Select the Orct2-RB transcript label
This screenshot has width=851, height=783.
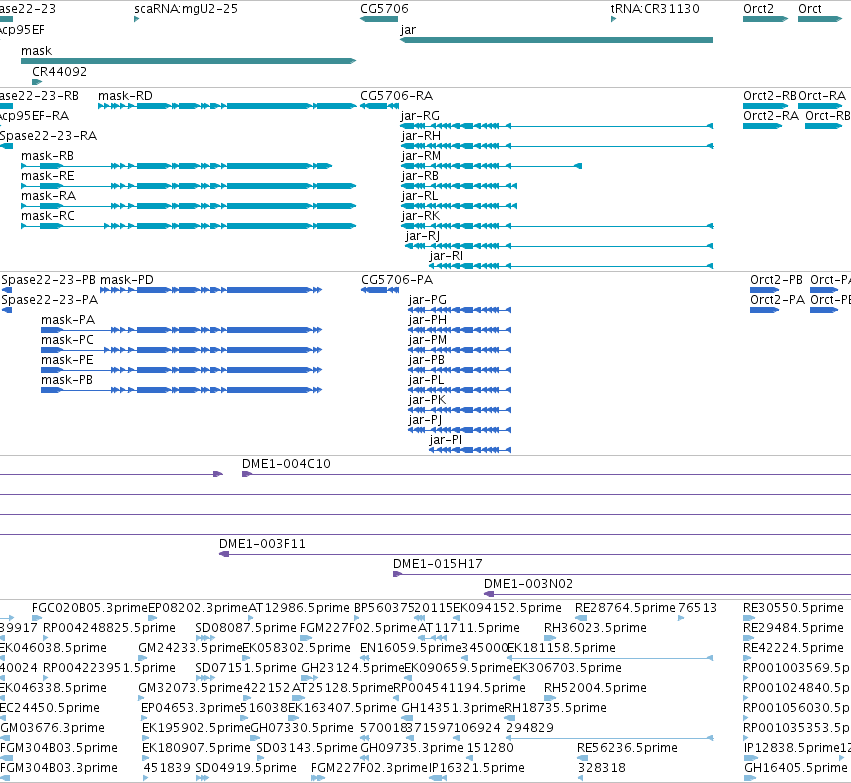[x=770, y=96]
